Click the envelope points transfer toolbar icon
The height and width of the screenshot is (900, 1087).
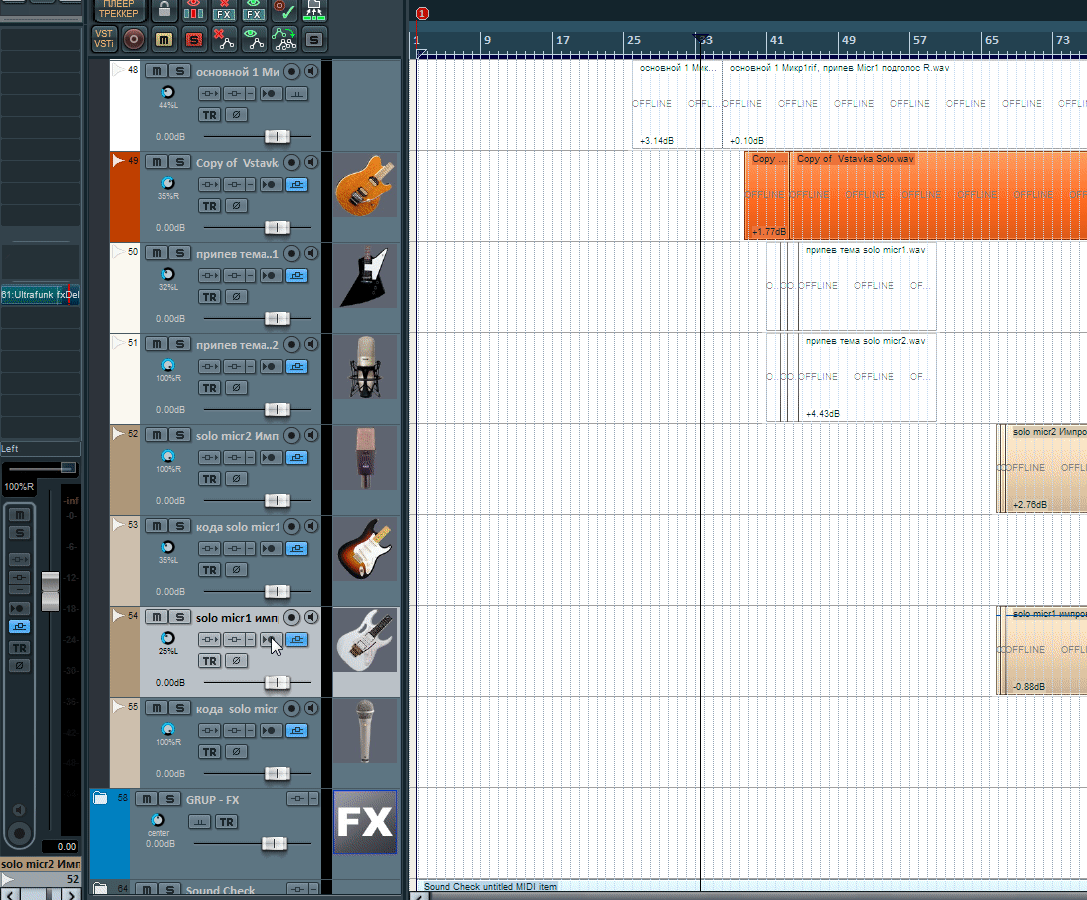pos(284,40)
